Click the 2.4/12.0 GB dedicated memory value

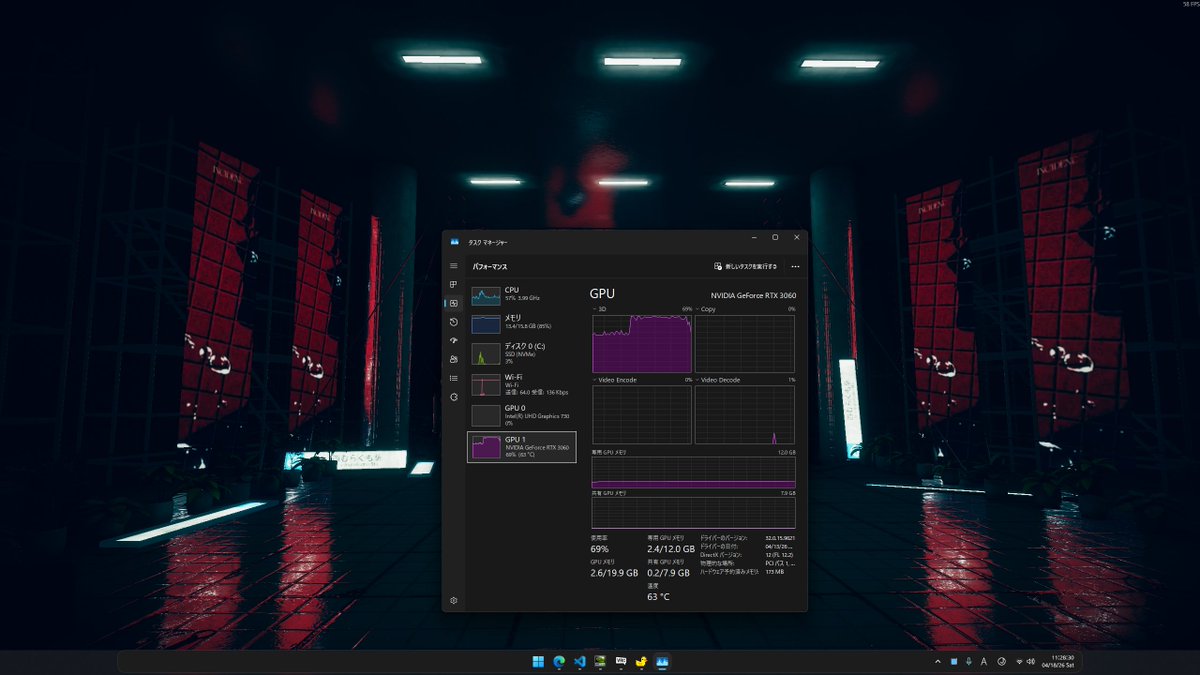[669, 549]
